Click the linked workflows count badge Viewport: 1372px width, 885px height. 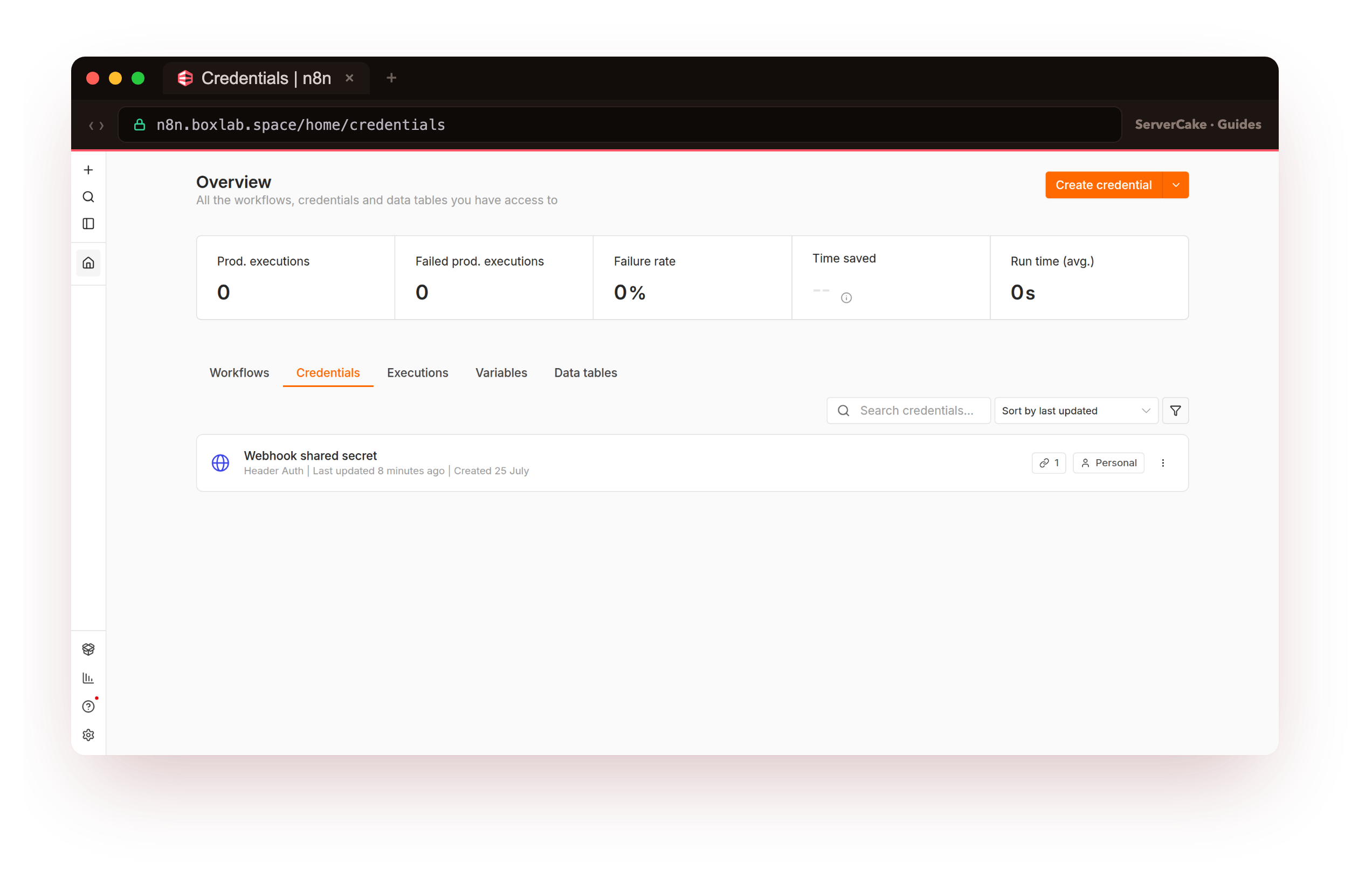1049,463
